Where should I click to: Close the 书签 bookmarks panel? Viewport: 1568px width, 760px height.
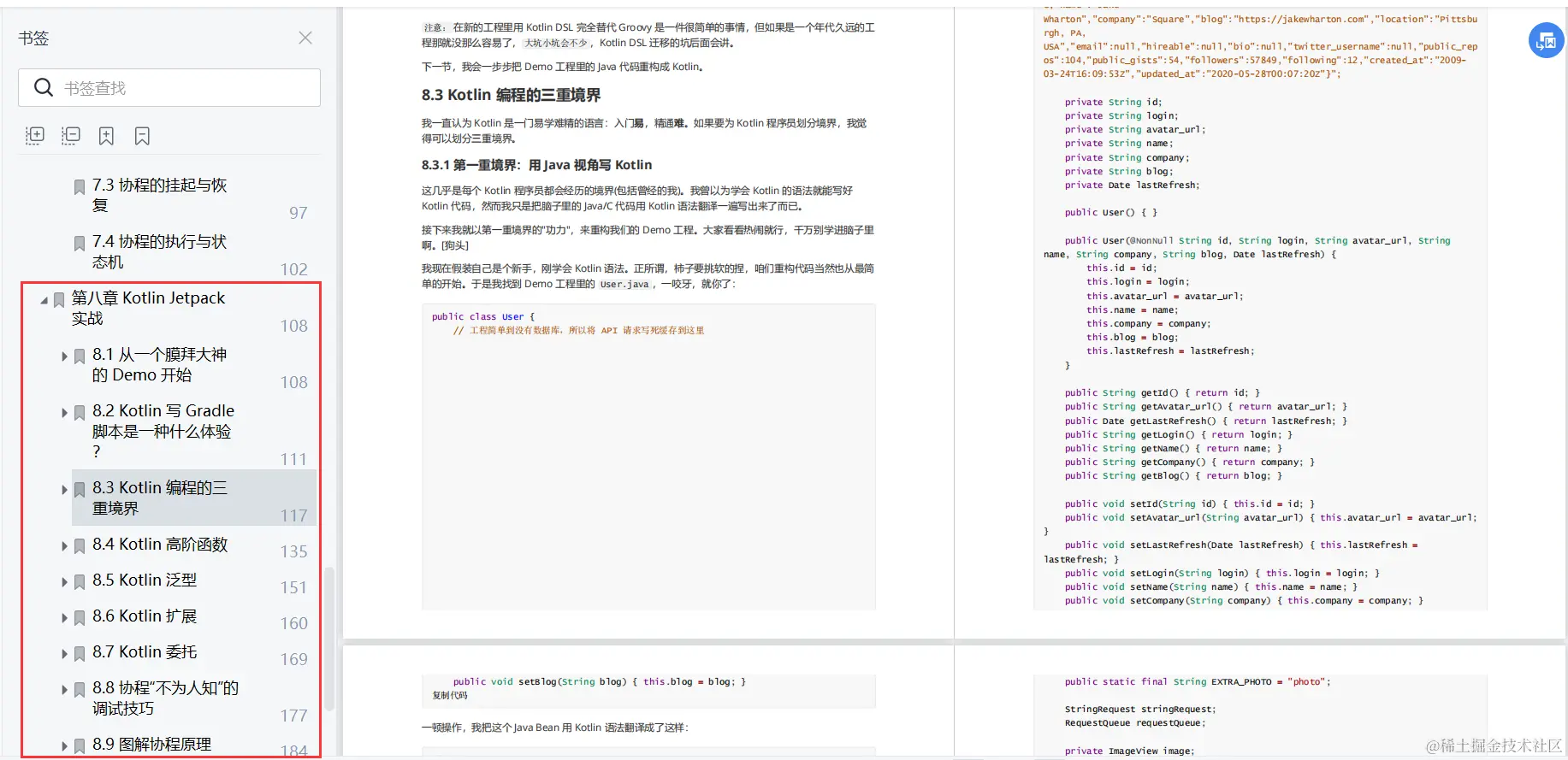[x=305, y=38]
